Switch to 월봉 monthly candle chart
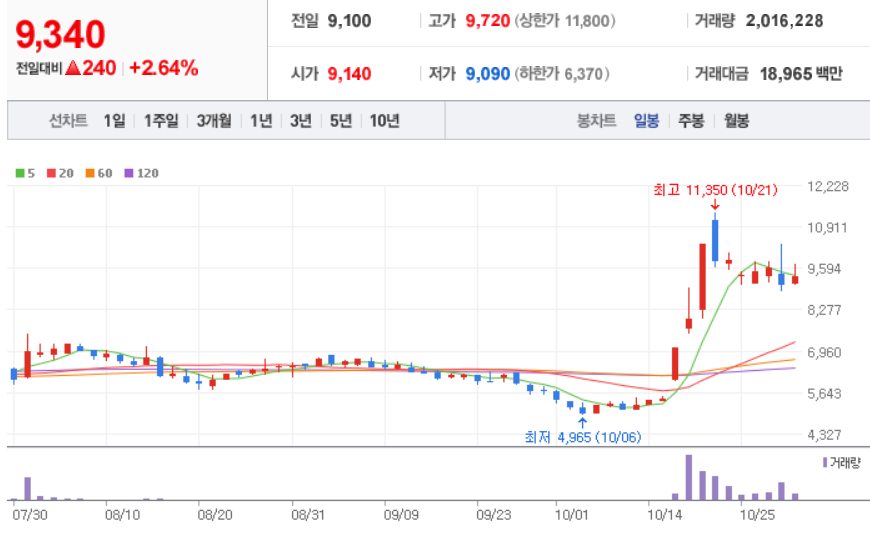The image size is (870, 540). pos(736,120)
